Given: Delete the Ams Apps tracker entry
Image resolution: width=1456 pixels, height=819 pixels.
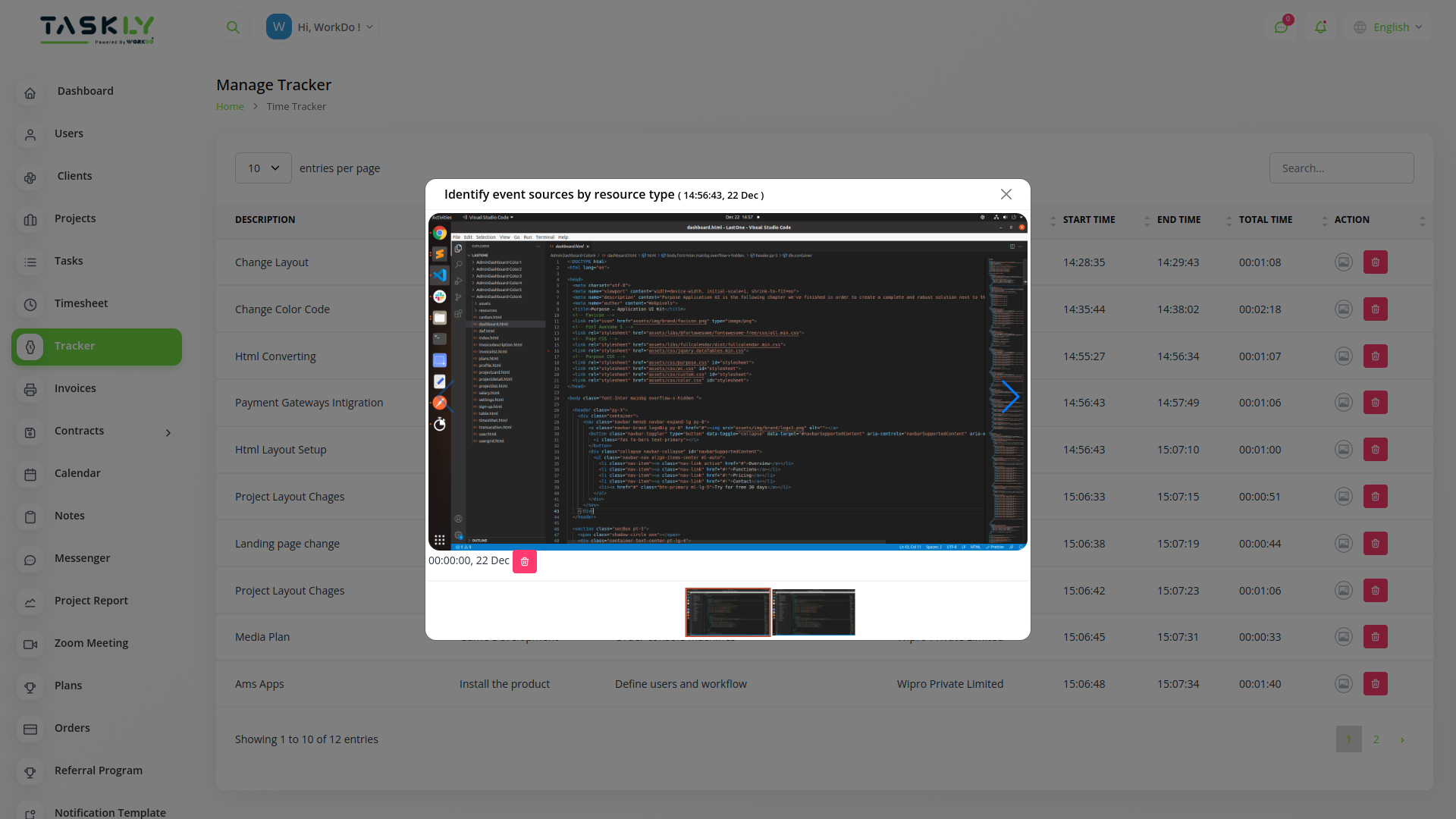Looking at the screenshot, I should point(1376,683).
